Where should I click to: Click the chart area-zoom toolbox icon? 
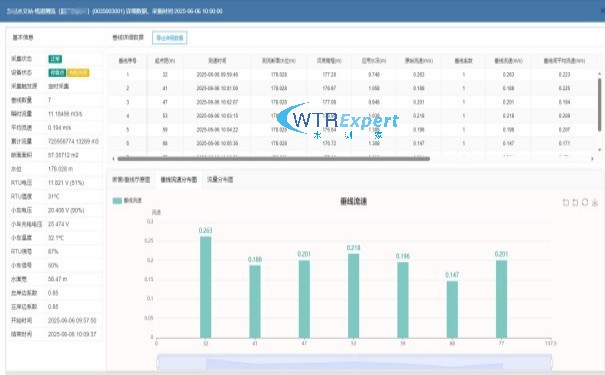566,202
